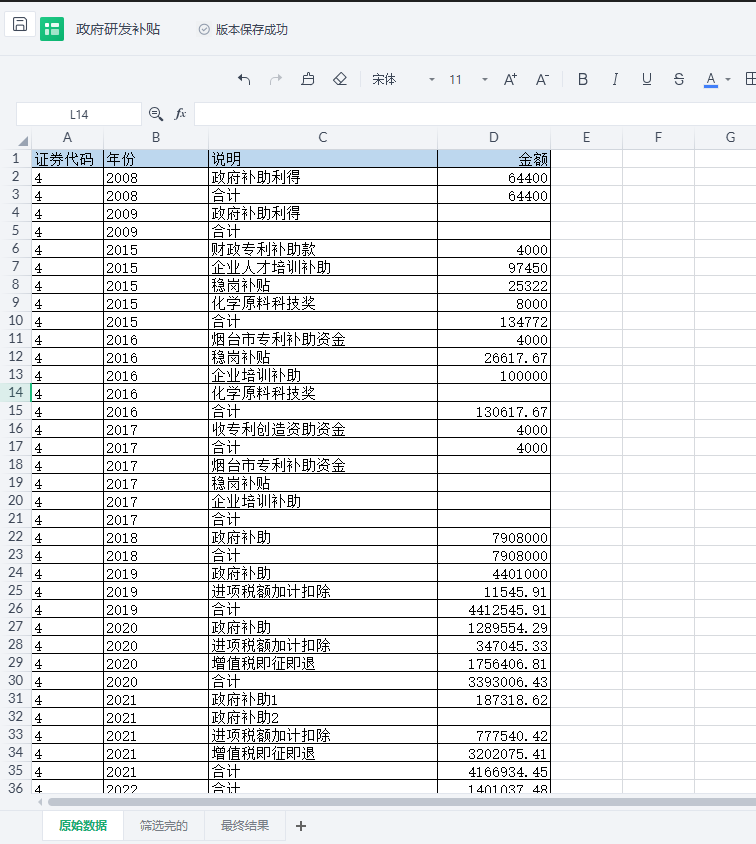Select column C header

pos(323,138)
